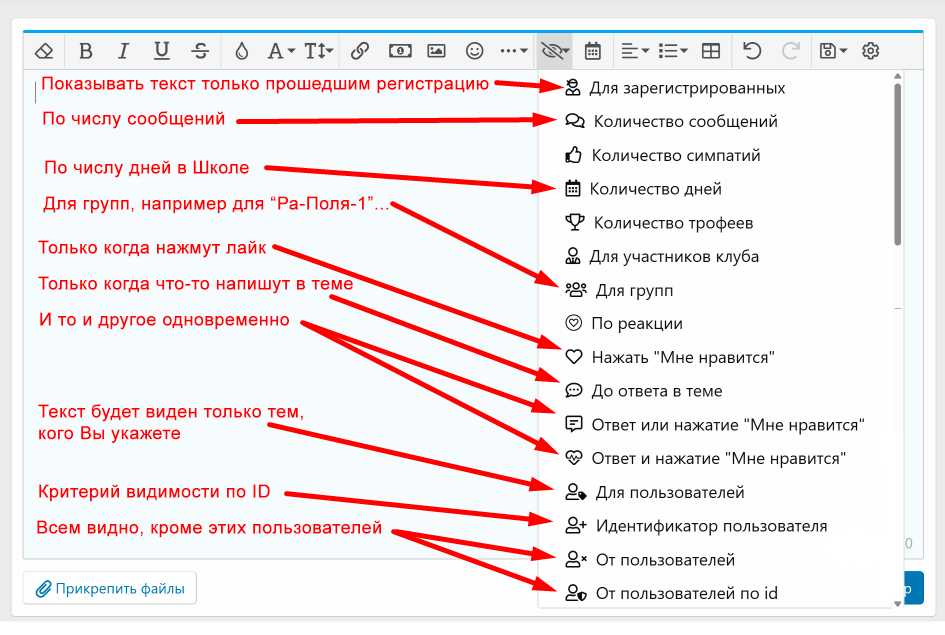Viewport: 945px width, 635px height.
Task: Open editor settings via the gear icon
Action: point(869,50)
